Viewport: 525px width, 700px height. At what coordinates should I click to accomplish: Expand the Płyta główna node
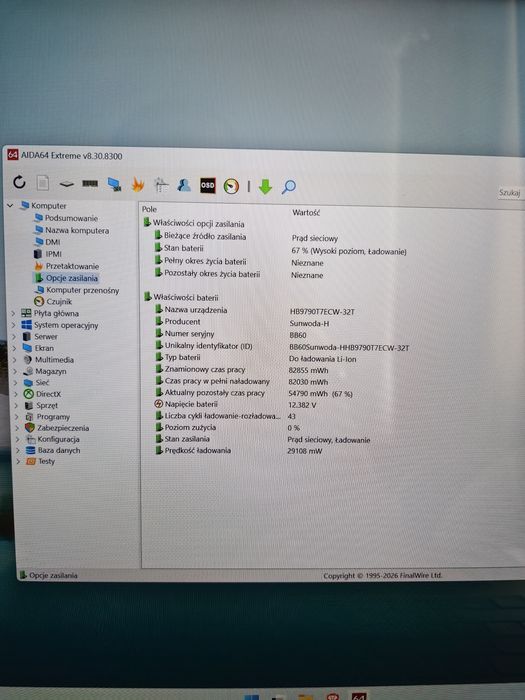click(x=13, y=313)
